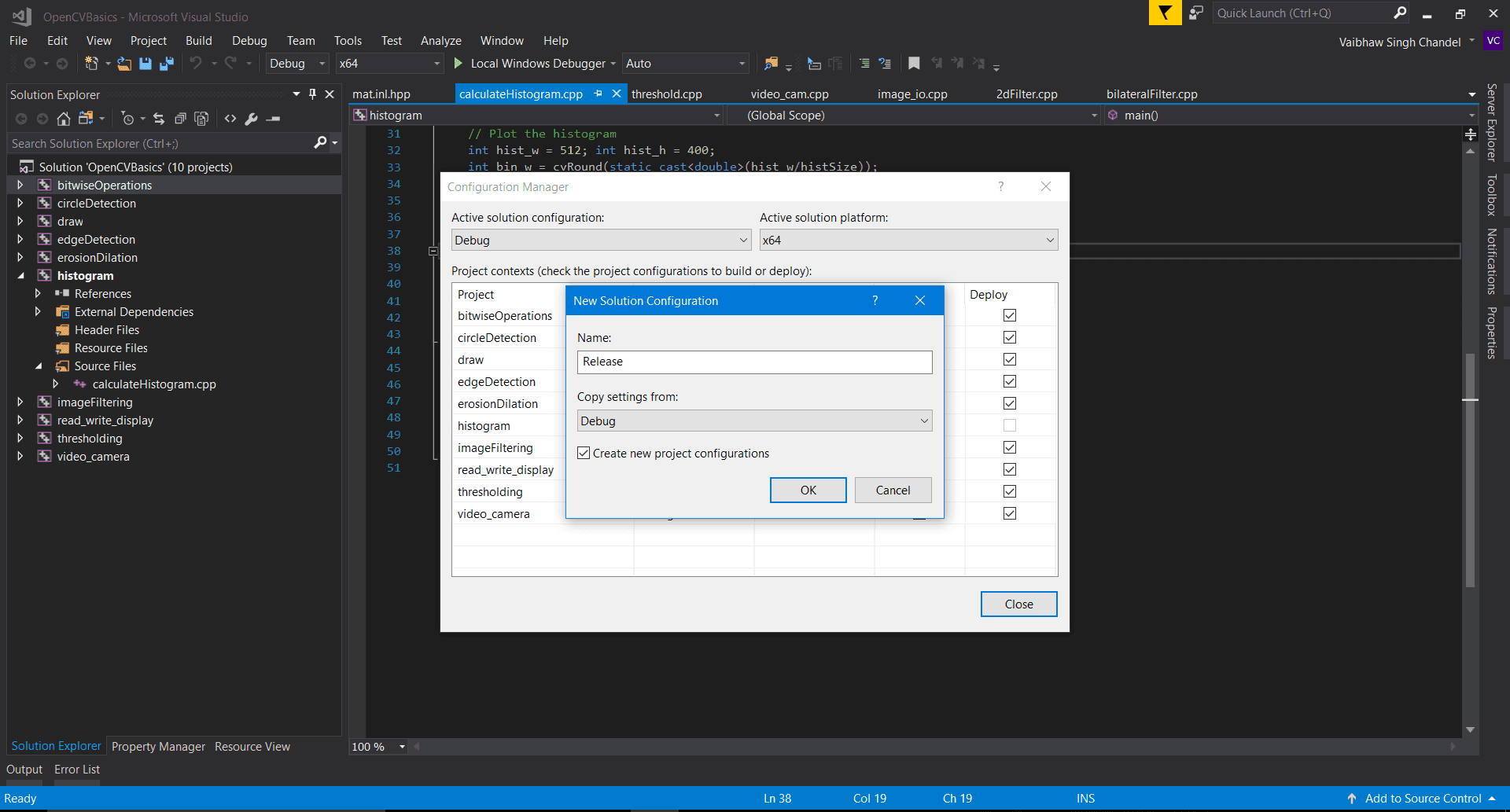Click the Undo arrow icon
The width and height of the screenshot is (1510, 812).
pyautogui.click(x=196, y=64)
